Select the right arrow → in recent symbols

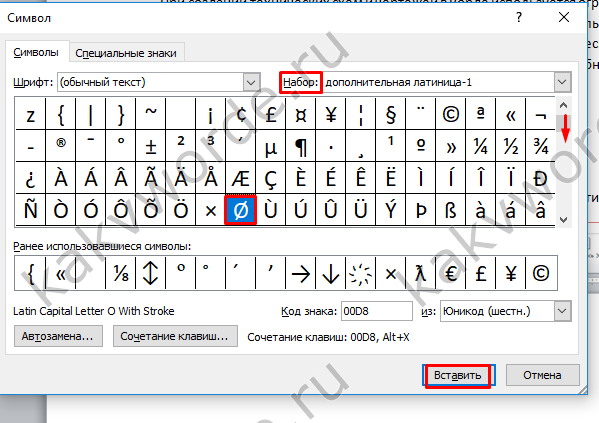[x=301, y=273]
